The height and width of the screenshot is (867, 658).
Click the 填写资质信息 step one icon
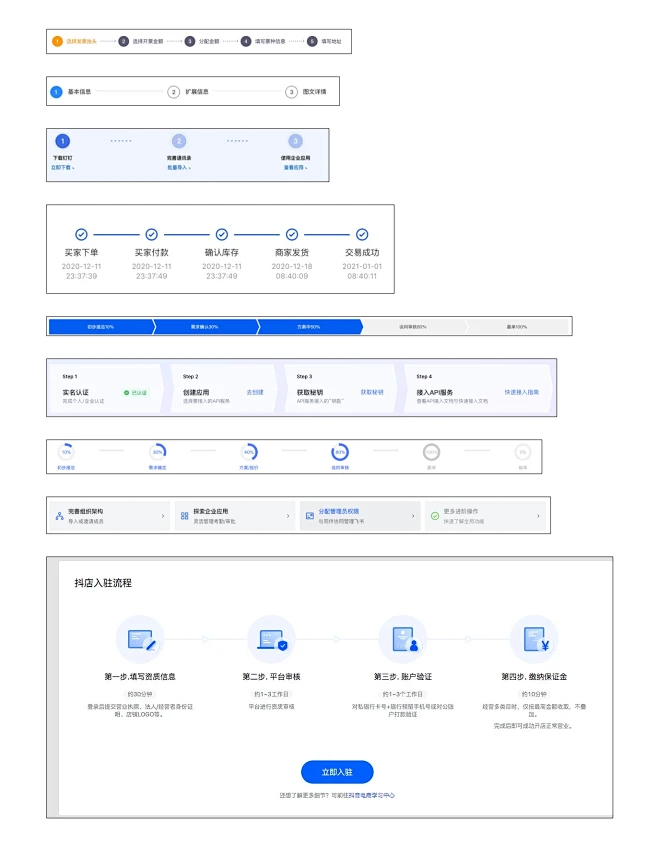[x=140, y=639]
